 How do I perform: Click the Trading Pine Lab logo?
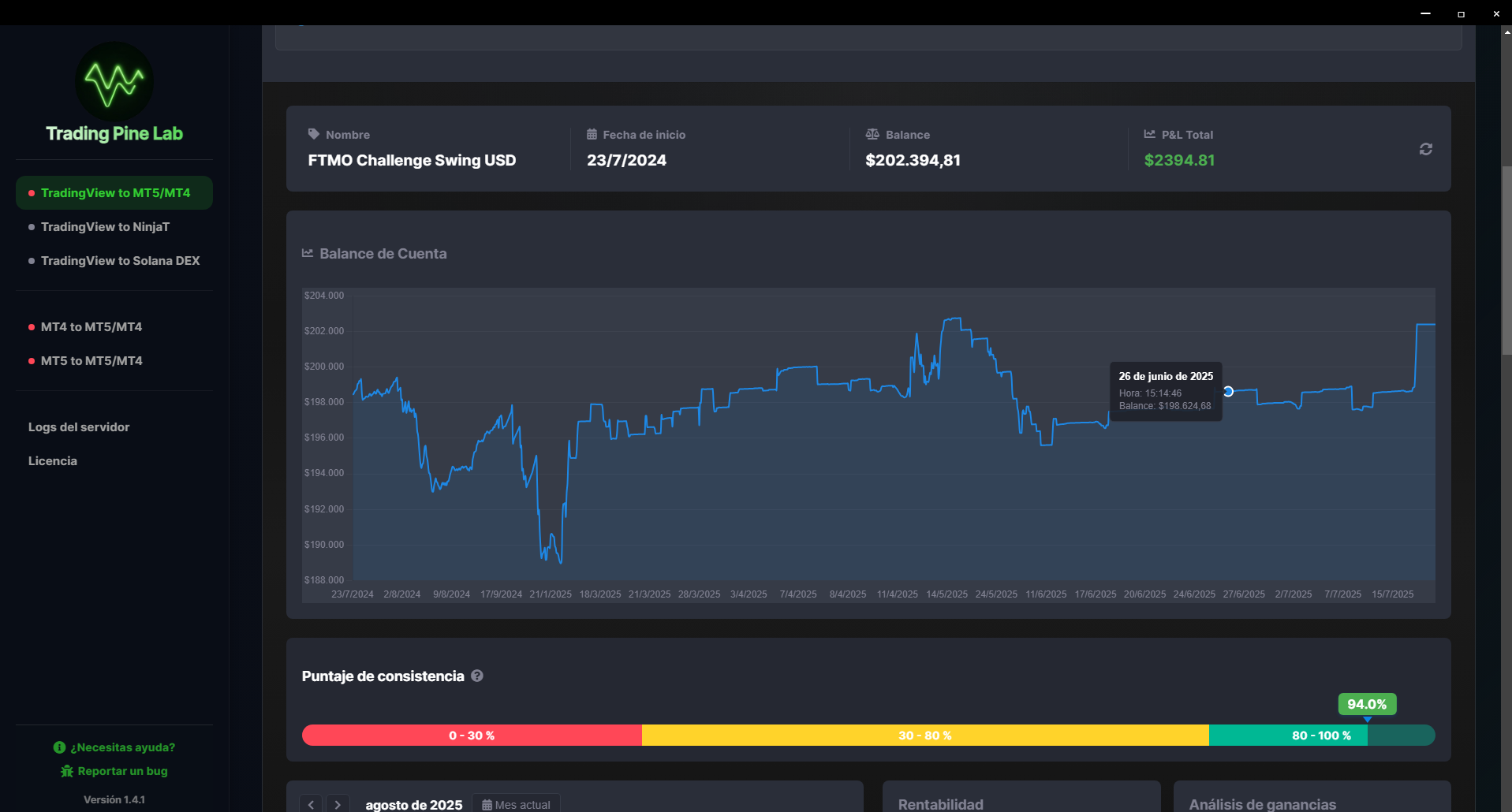tap(114, 82)
